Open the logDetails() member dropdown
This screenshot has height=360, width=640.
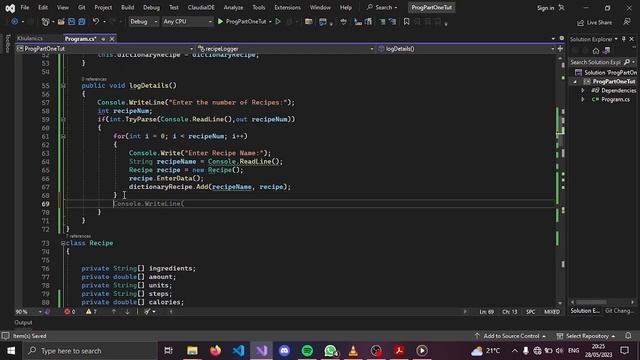click(x=466, y=49)
